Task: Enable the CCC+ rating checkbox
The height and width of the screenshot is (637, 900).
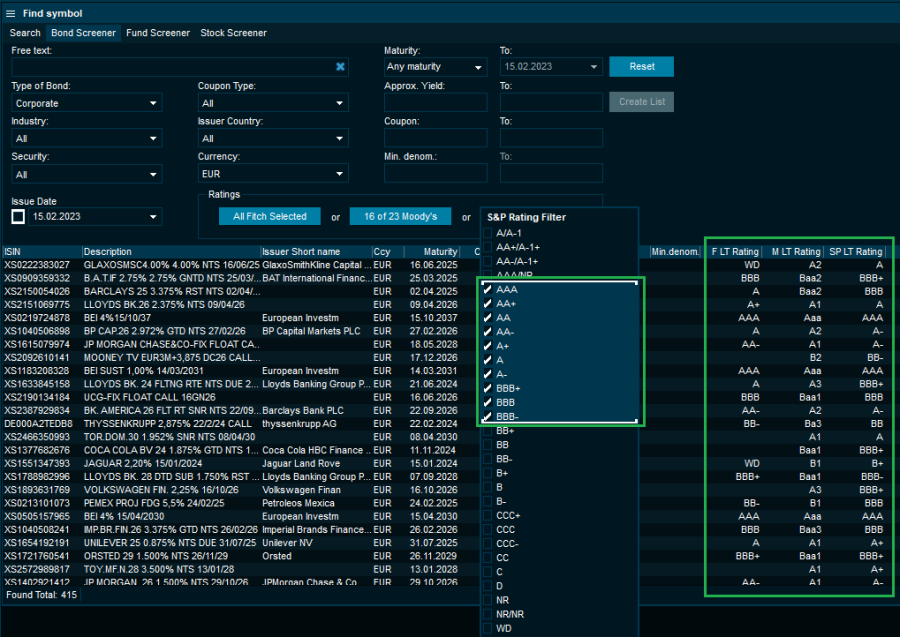Action: pyautogui.click(x=488, y=515)
